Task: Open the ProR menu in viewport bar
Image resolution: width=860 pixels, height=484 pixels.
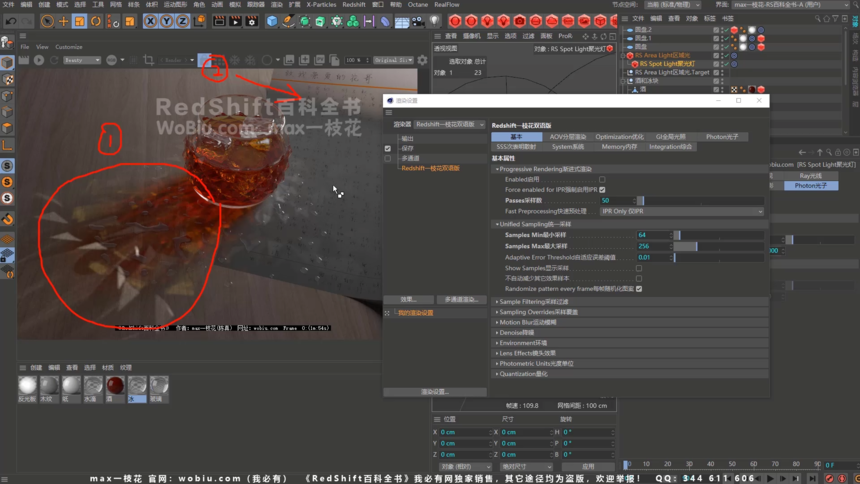Action: 565,36
